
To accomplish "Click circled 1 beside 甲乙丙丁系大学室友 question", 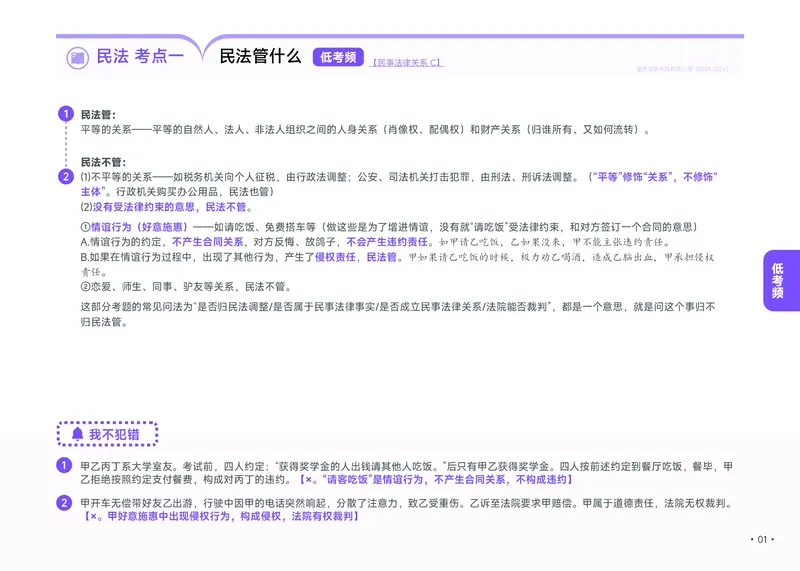I will pyautogui.click(x=64, y=465).
